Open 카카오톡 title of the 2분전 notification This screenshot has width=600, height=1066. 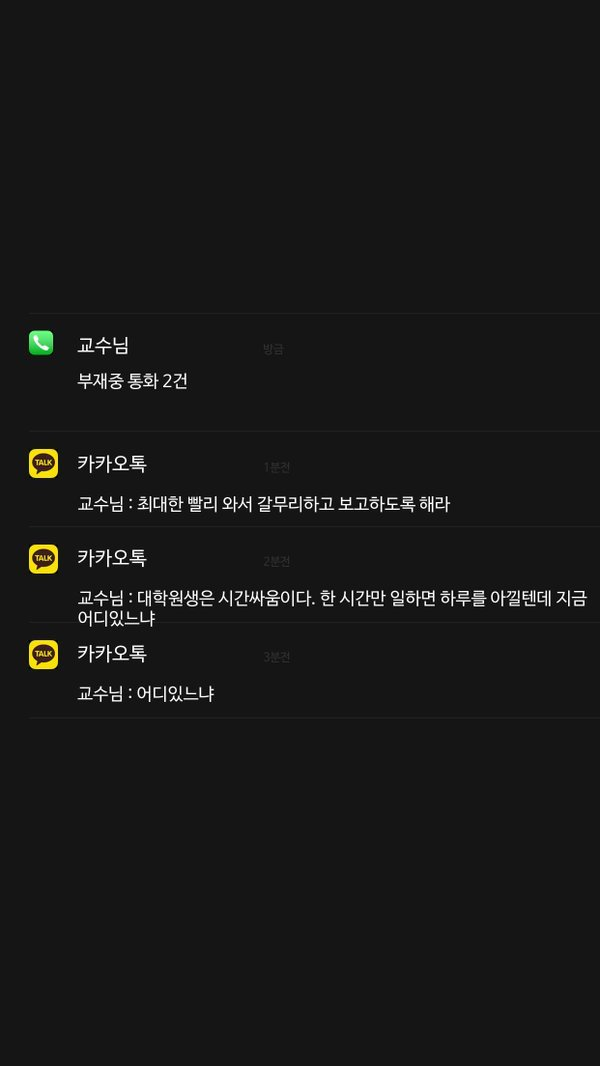(111, 559)
